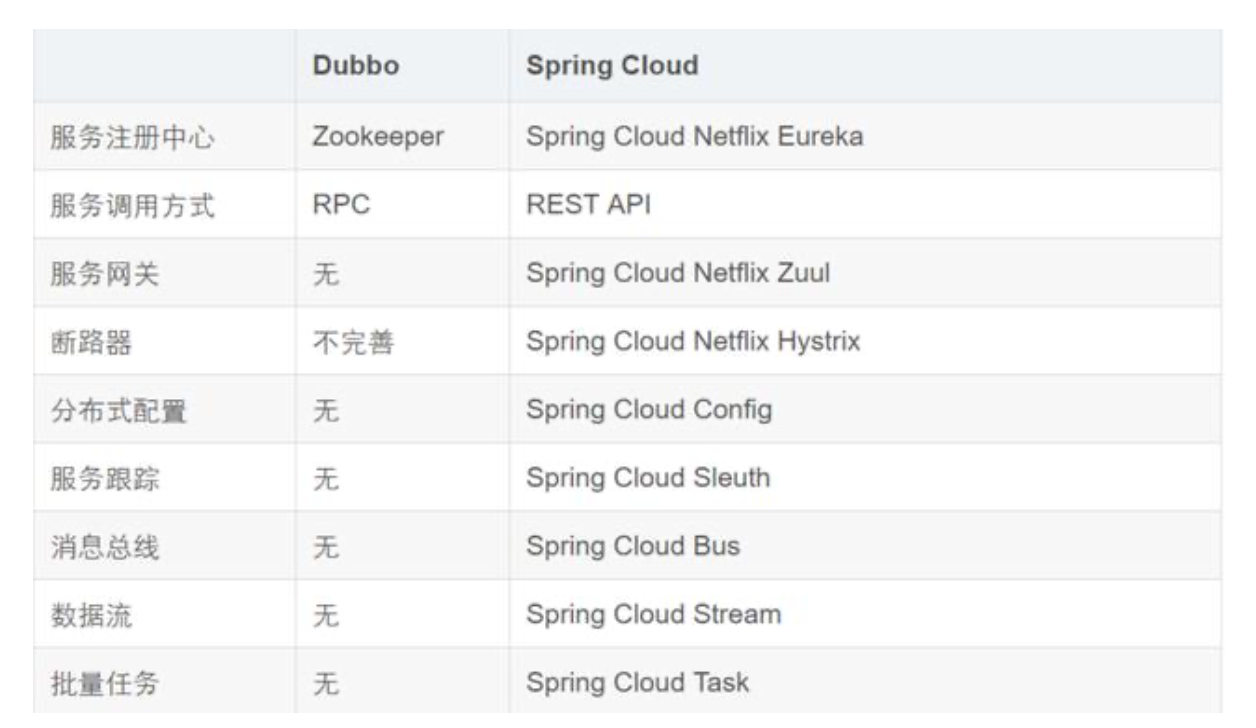
Task: Select the RPC cell
Action: (341, 205)
